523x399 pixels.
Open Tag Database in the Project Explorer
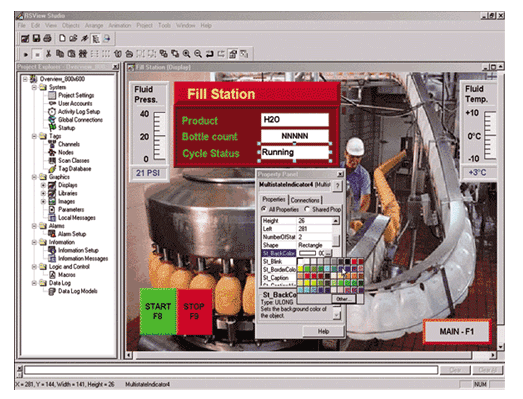[x=74, y=169]
